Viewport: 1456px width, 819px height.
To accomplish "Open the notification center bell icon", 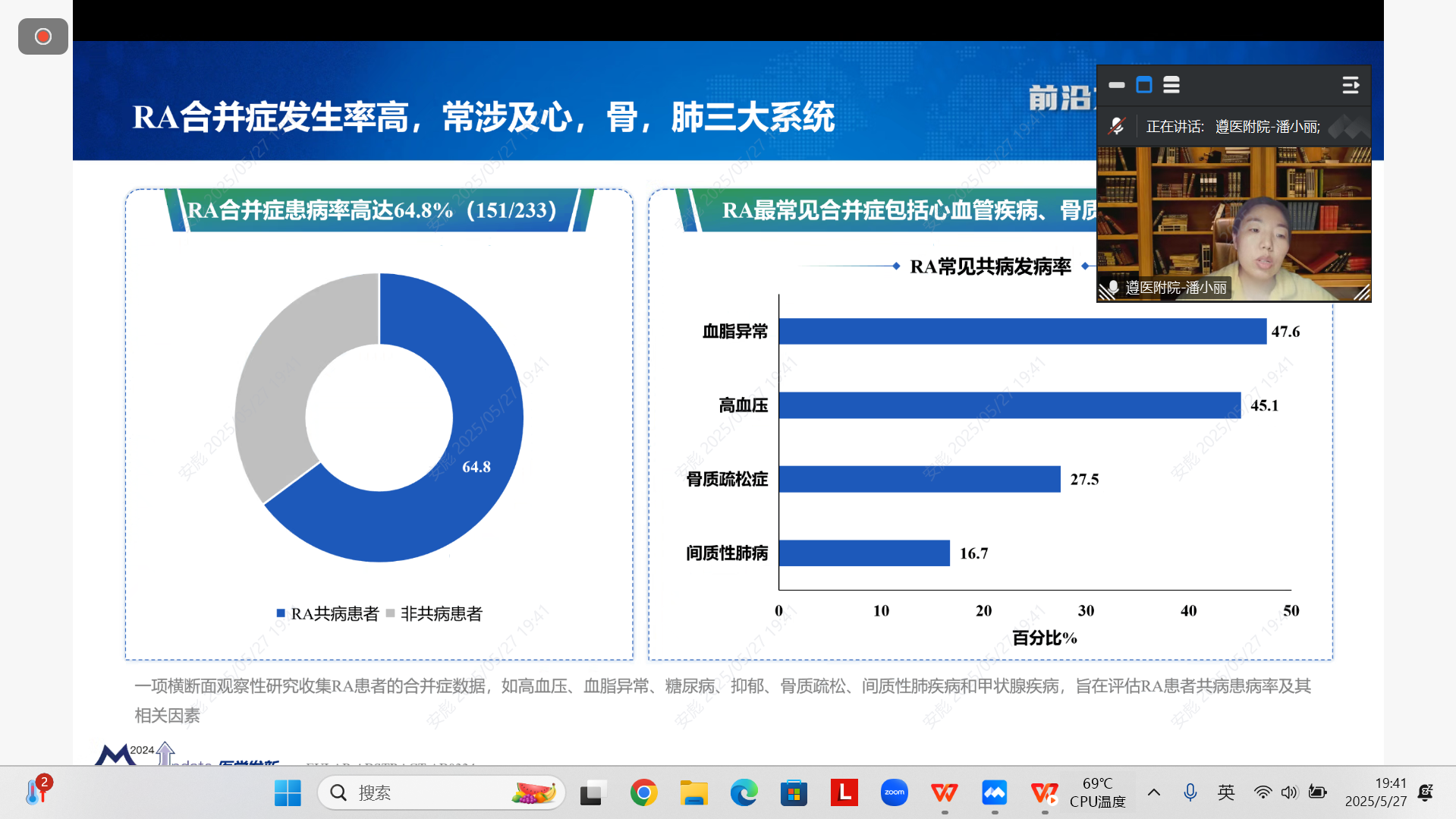I will click(1426, 792).
